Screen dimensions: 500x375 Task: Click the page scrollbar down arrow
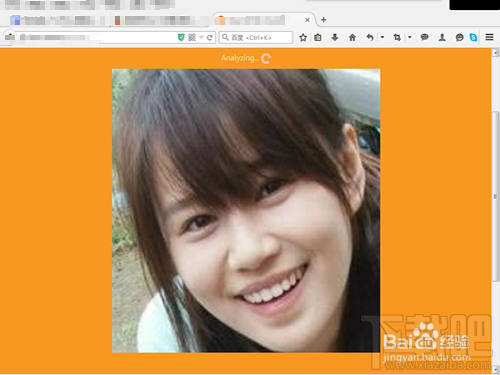point(495,369)
